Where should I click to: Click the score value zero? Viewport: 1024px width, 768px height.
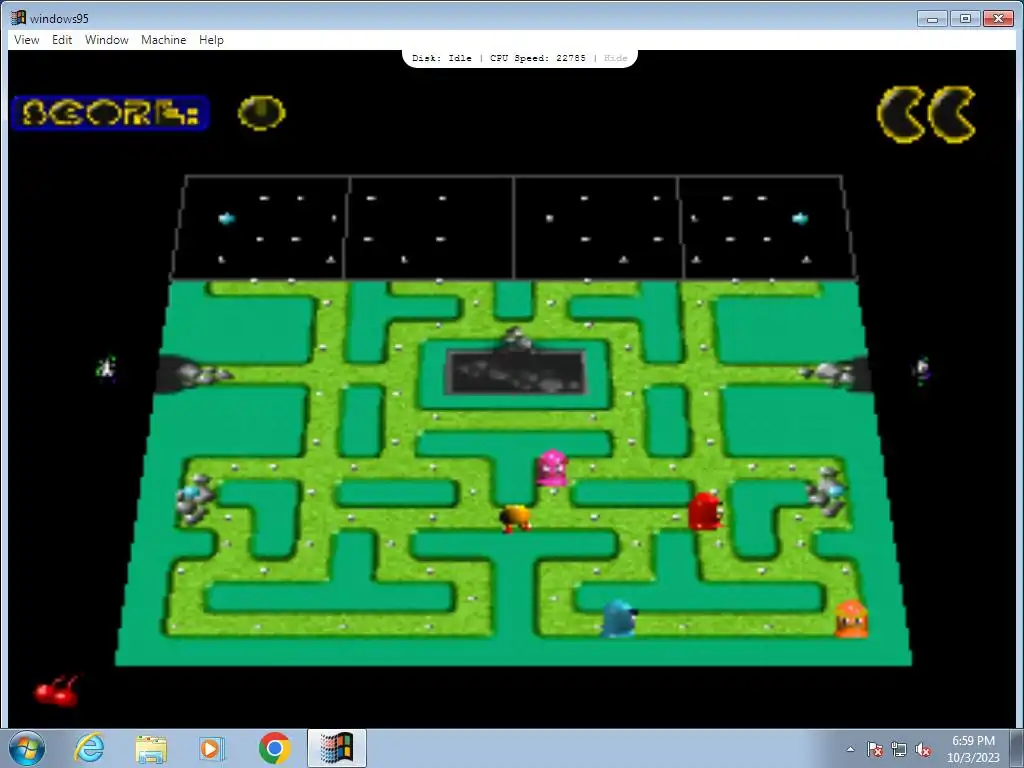coord(261,113)
